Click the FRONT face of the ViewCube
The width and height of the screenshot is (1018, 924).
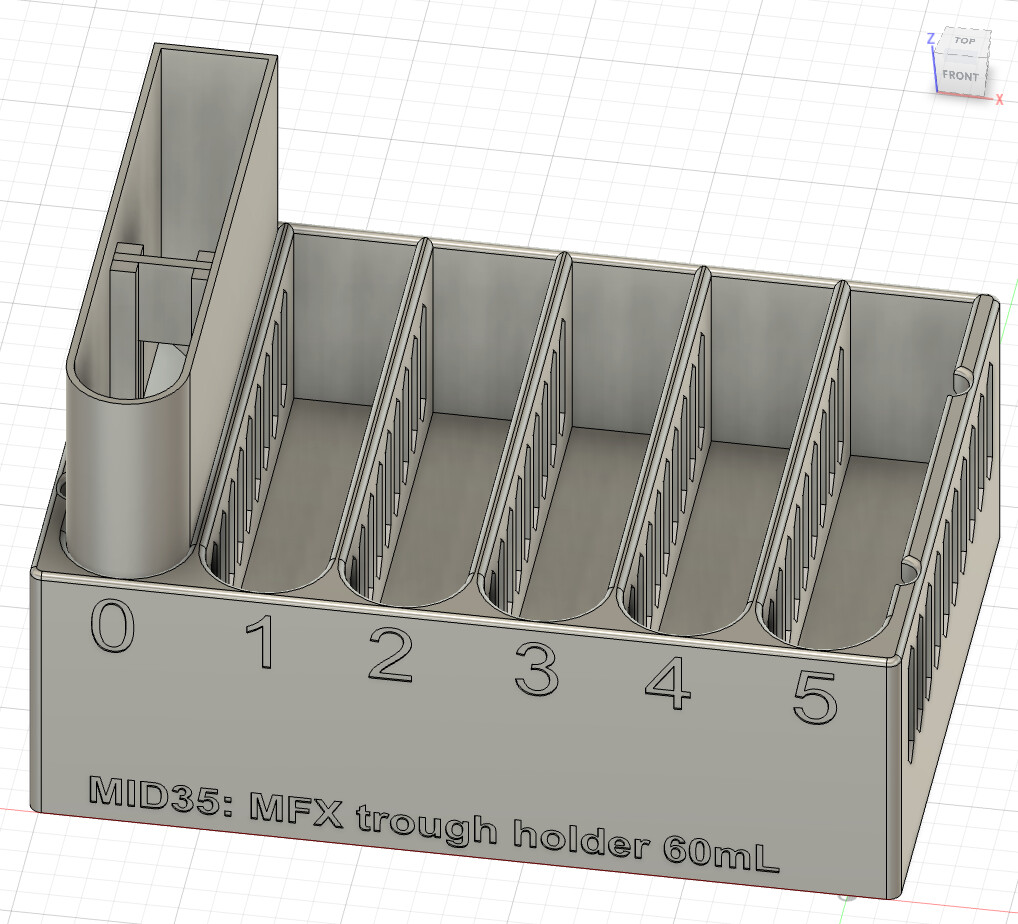(x=961, y=75)
